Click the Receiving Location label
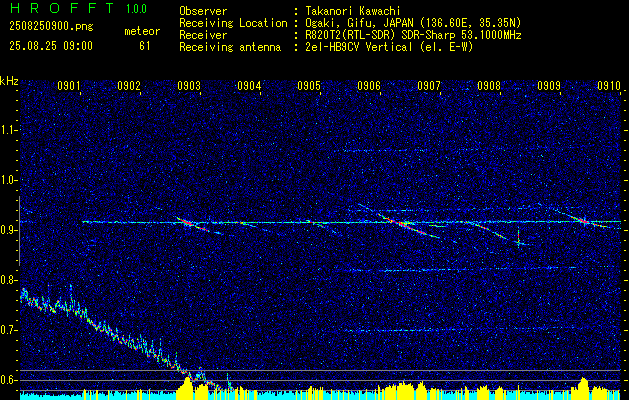This screenshot has height=400, width=629. (x=233, y=23)
